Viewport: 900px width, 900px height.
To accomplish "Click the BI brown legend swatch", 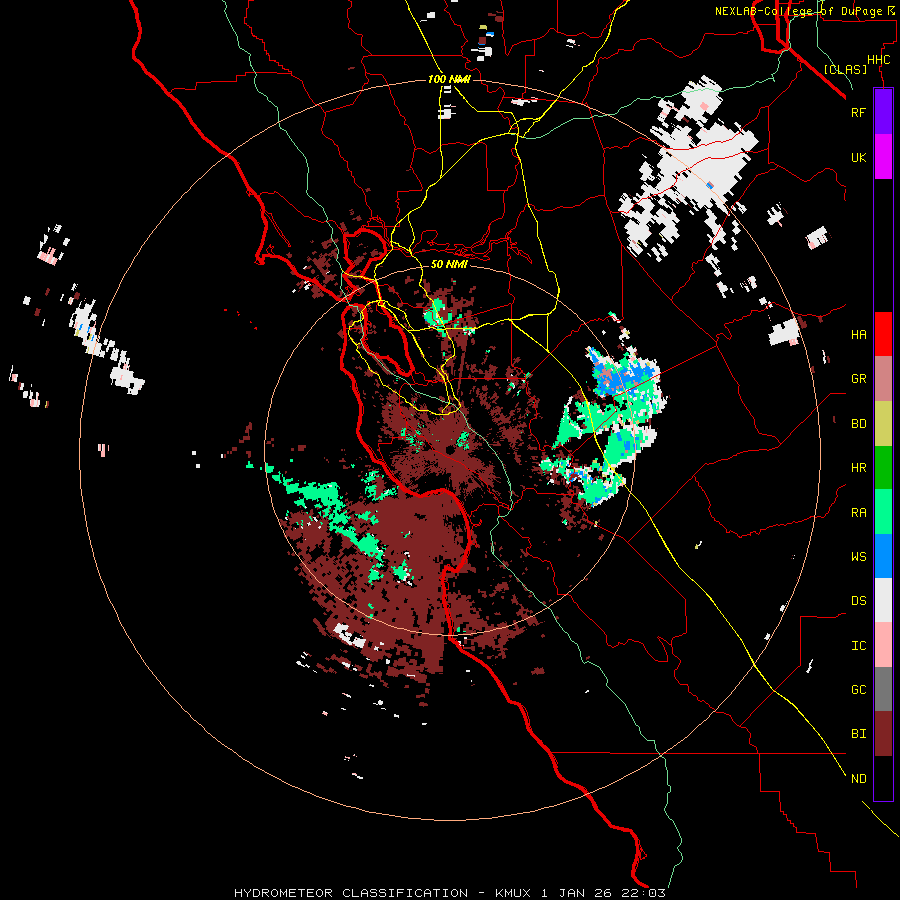I will pos(883,734).
